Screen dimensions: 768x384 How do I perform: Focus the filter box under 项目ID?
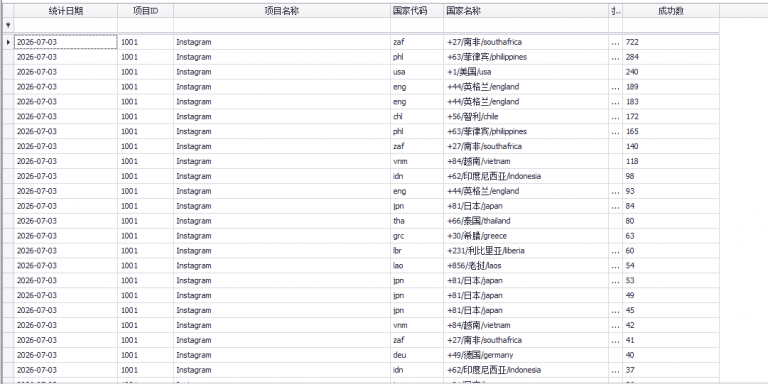(x=145, y=25)
